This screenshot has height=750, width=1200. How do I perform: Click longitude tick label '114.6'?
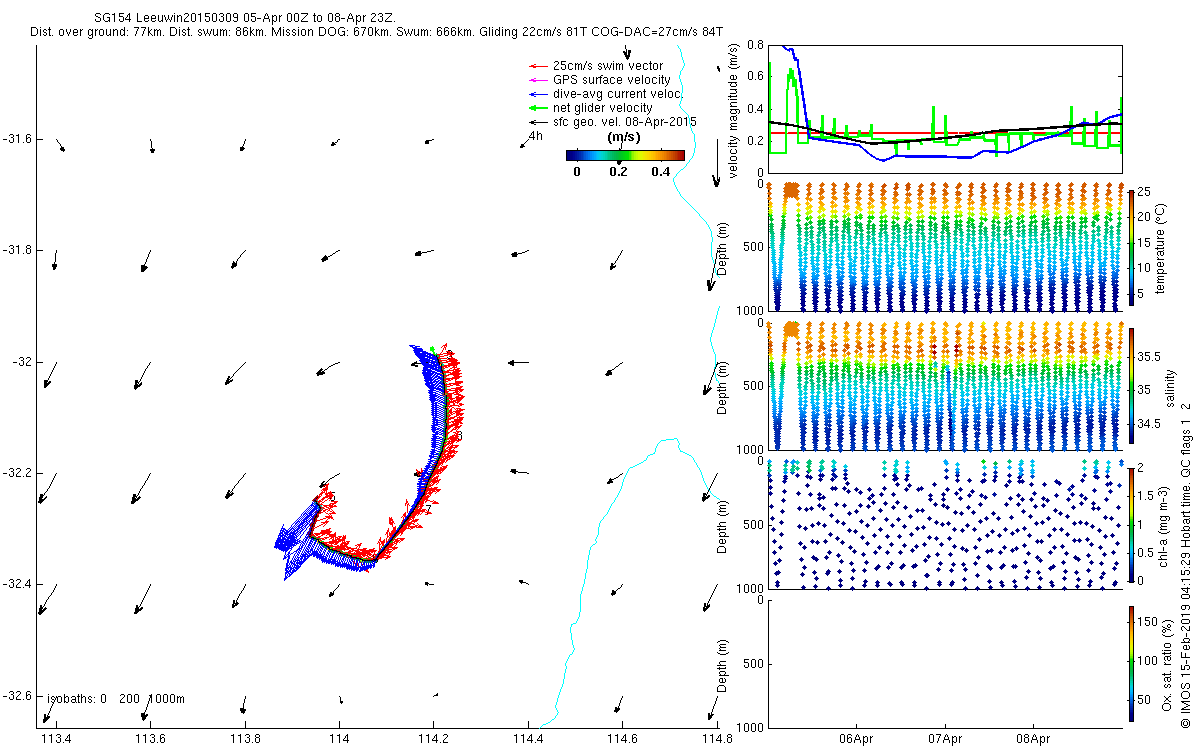622,739
